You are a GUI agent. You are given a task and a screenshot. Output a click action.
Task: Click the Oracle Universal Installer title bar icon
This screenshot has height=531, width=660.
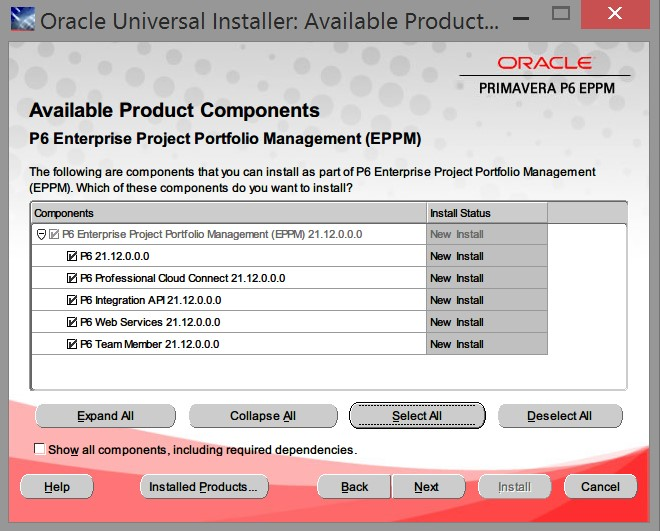(23, 19)
